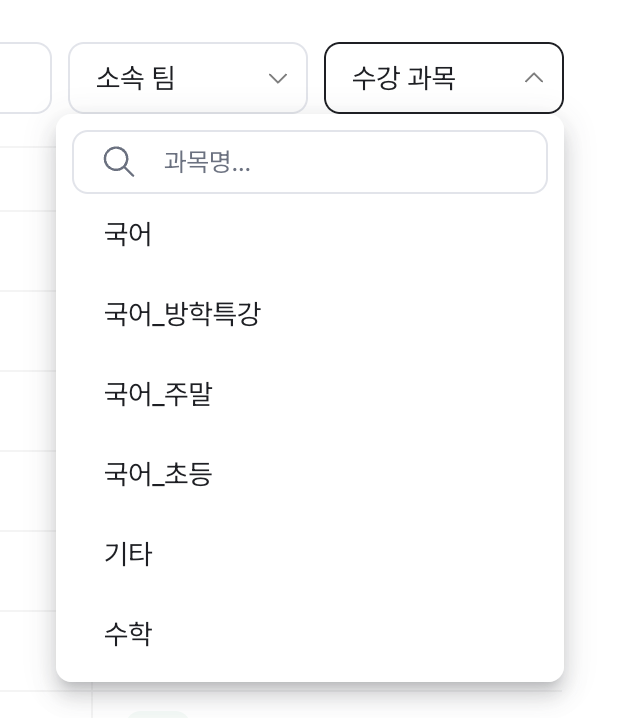The image size is (618, 718).
Task: Click the 소속 팀 label text
Action: (x=136, y=78)
